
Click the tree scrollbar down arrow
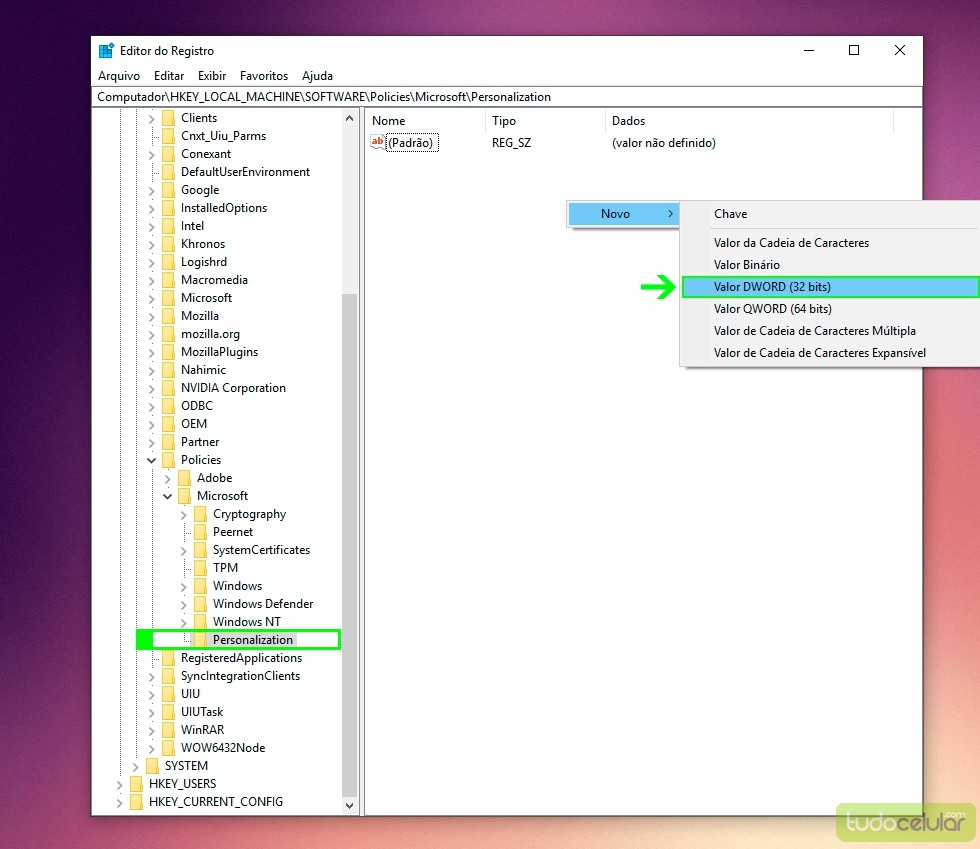point(350,805)
